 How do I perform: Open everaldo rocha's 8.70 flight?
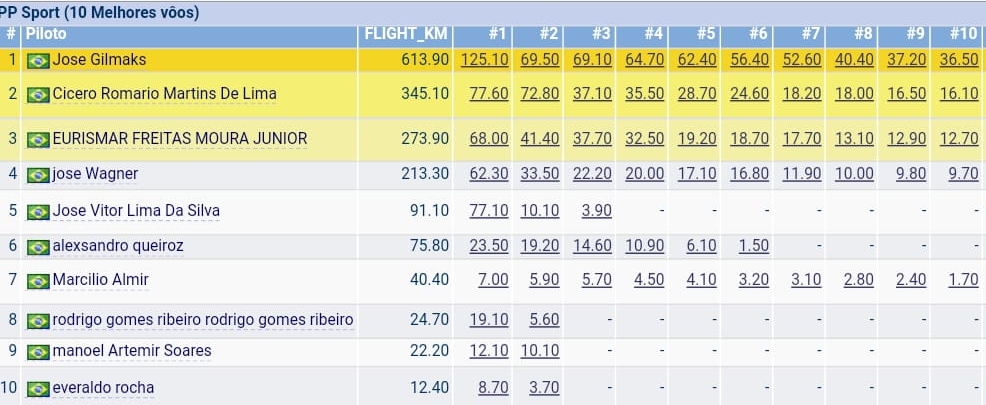coord(493,388)
